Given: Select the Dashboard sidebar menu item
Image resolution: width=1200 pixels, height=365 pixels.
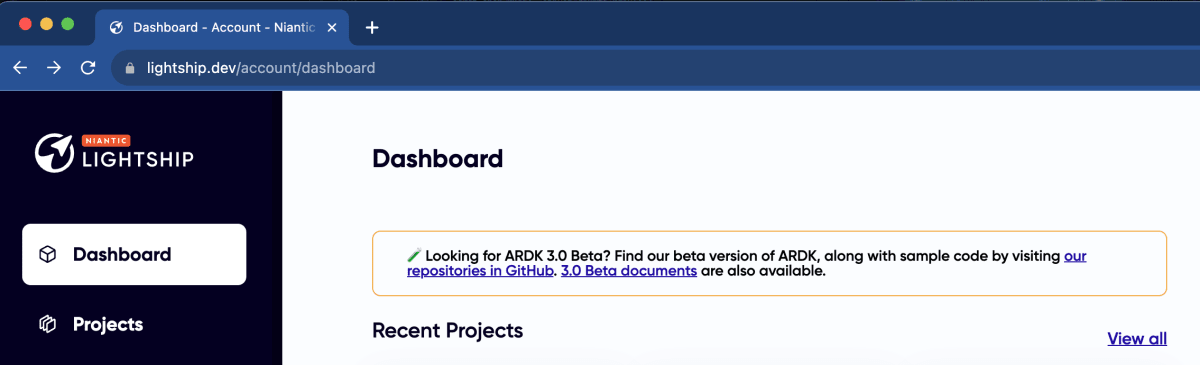Looking at the screenshot, I should [134, 254].
